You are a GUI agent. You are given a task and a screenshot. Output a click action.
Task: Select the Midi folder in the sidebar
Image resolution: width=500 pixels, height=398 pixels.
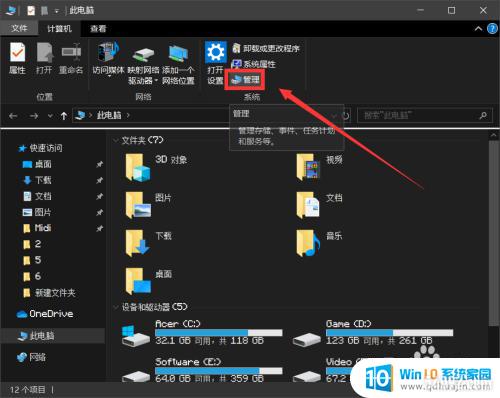37,228
